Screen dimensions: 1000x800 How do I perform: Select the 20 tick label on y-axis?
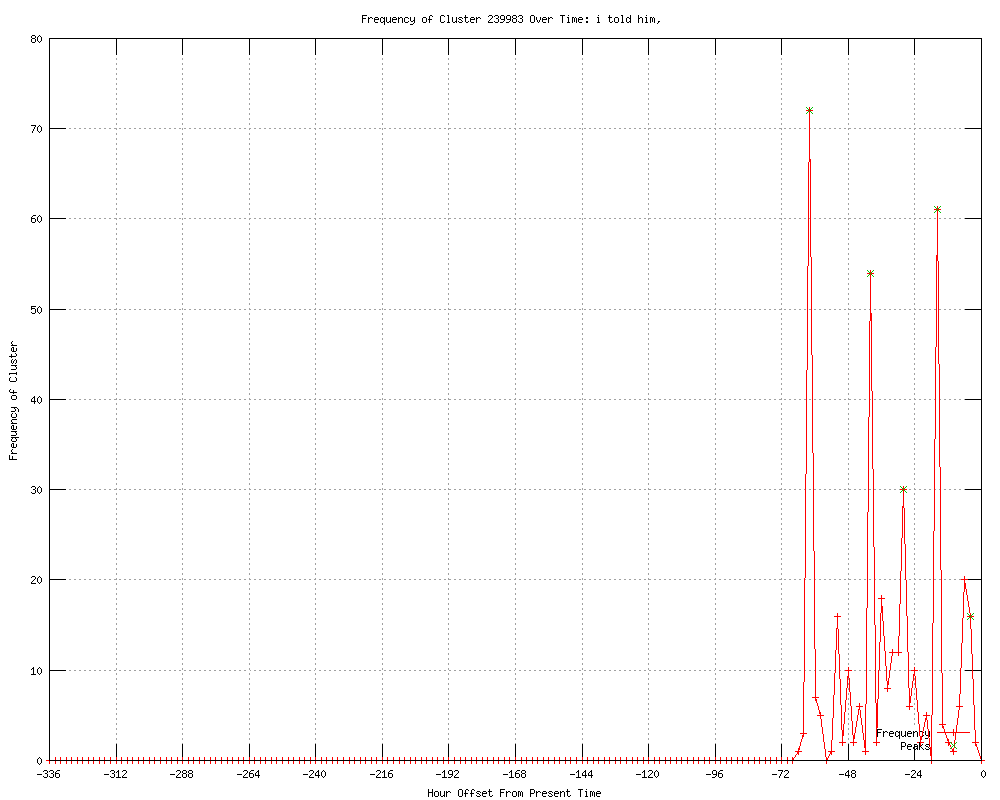pos(36,580)
